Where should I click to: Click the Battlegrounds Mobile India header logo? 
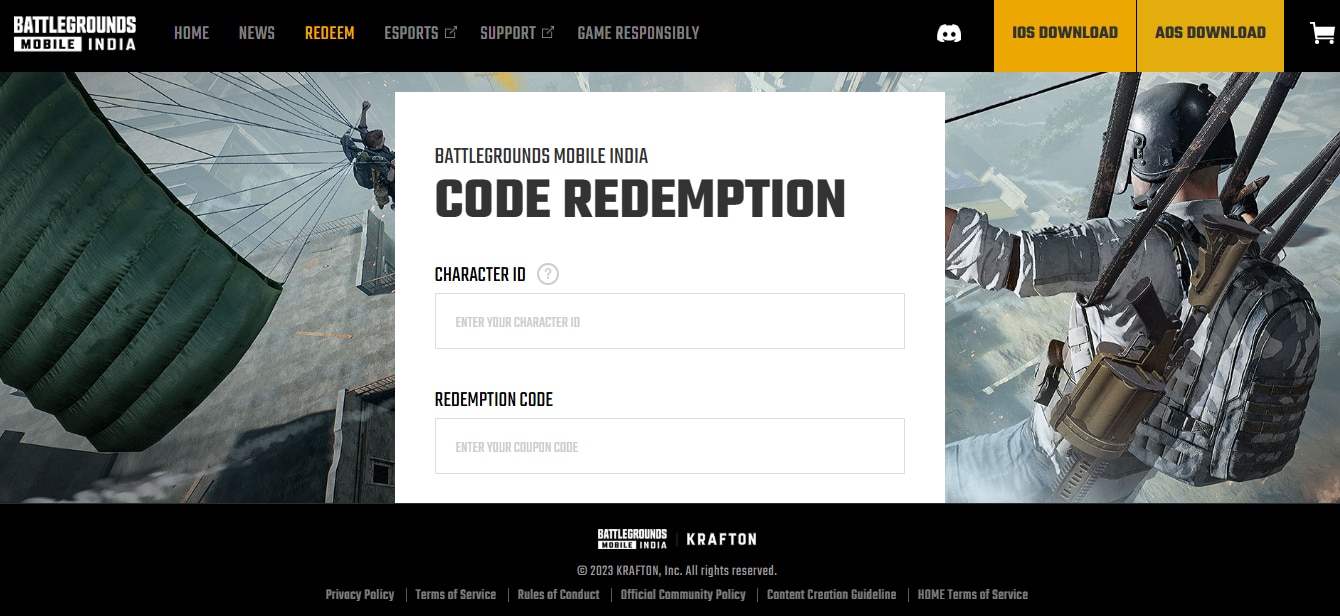tap(75, 33)
